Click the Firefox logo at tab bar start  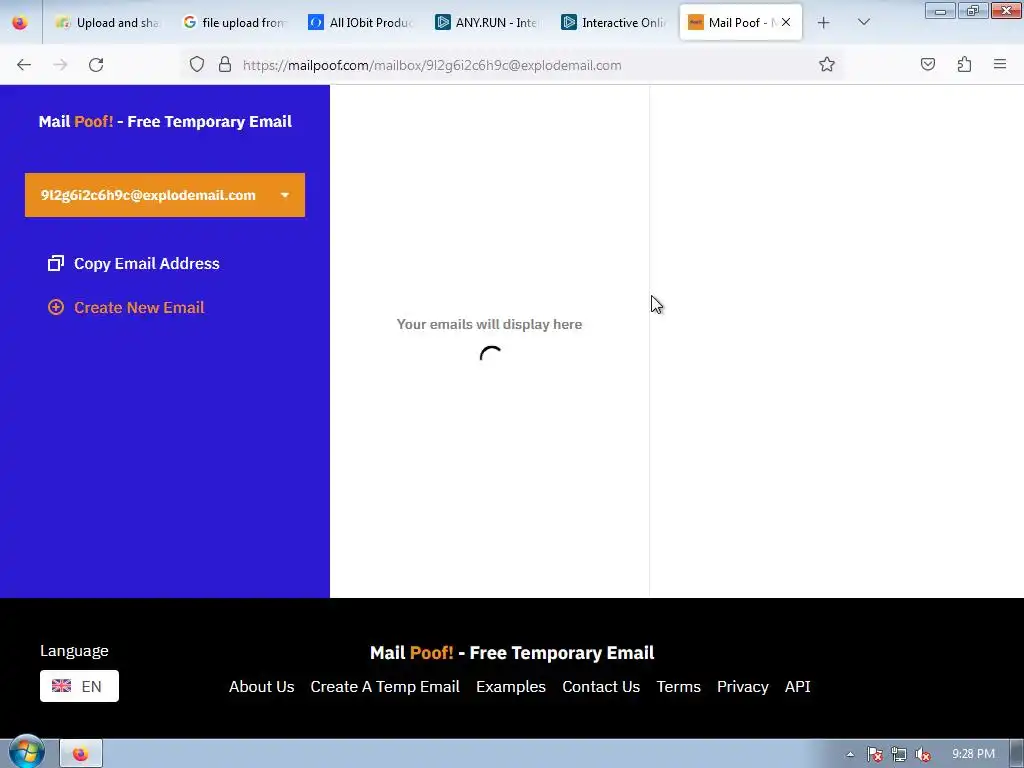(x=20, y=23)
